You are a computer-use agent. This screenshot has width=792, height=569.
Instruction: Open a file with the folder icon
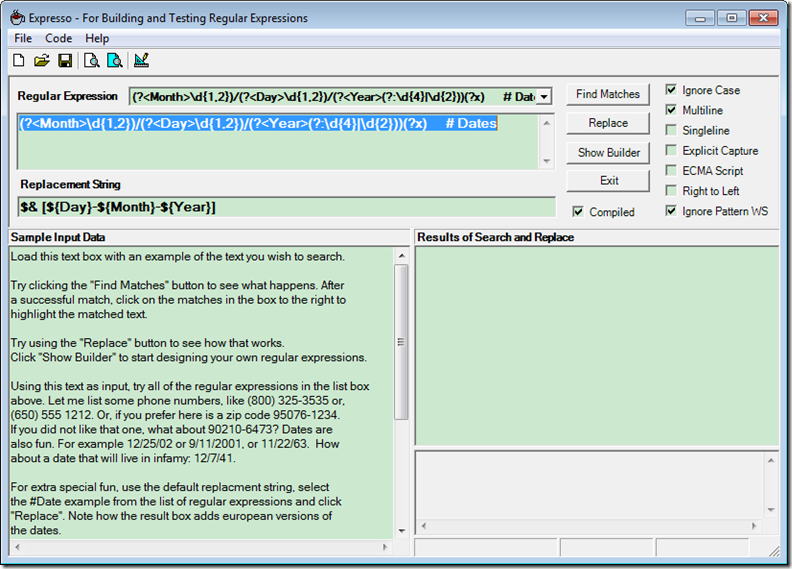pyautogui.click(x=42, y=61)
